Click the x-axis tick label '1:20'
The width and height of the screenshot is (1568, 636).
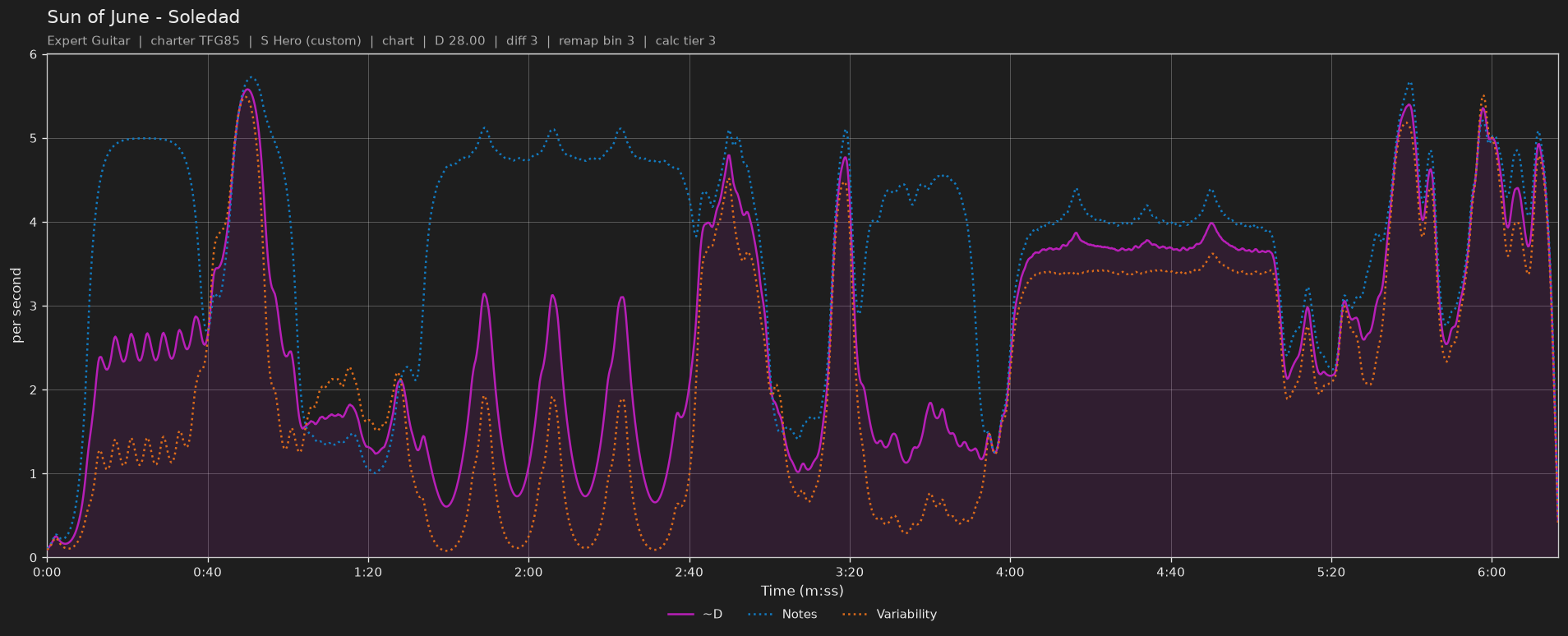click(368, 572)
